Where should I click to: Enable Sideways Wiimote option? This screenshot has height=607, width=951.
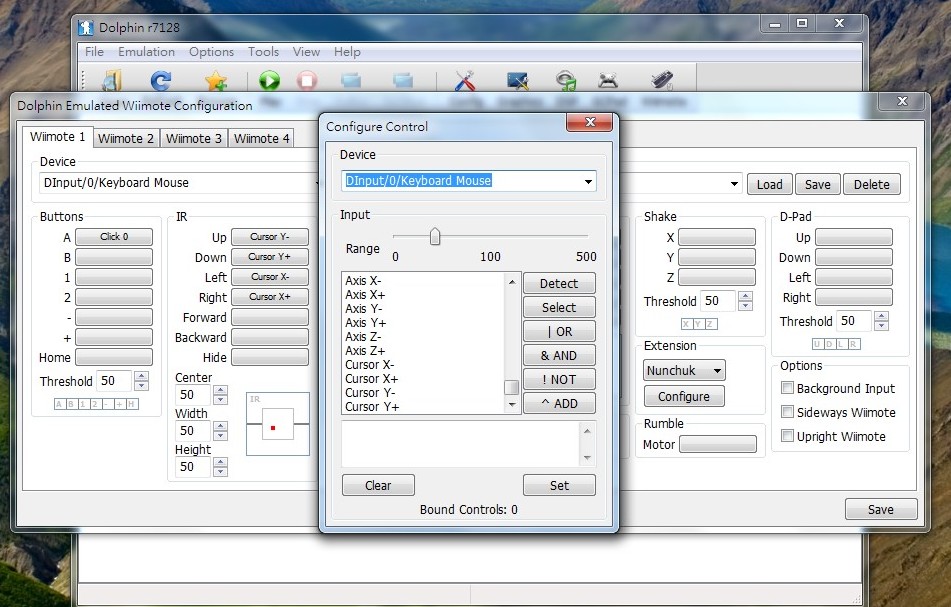[x=787, y=412]
